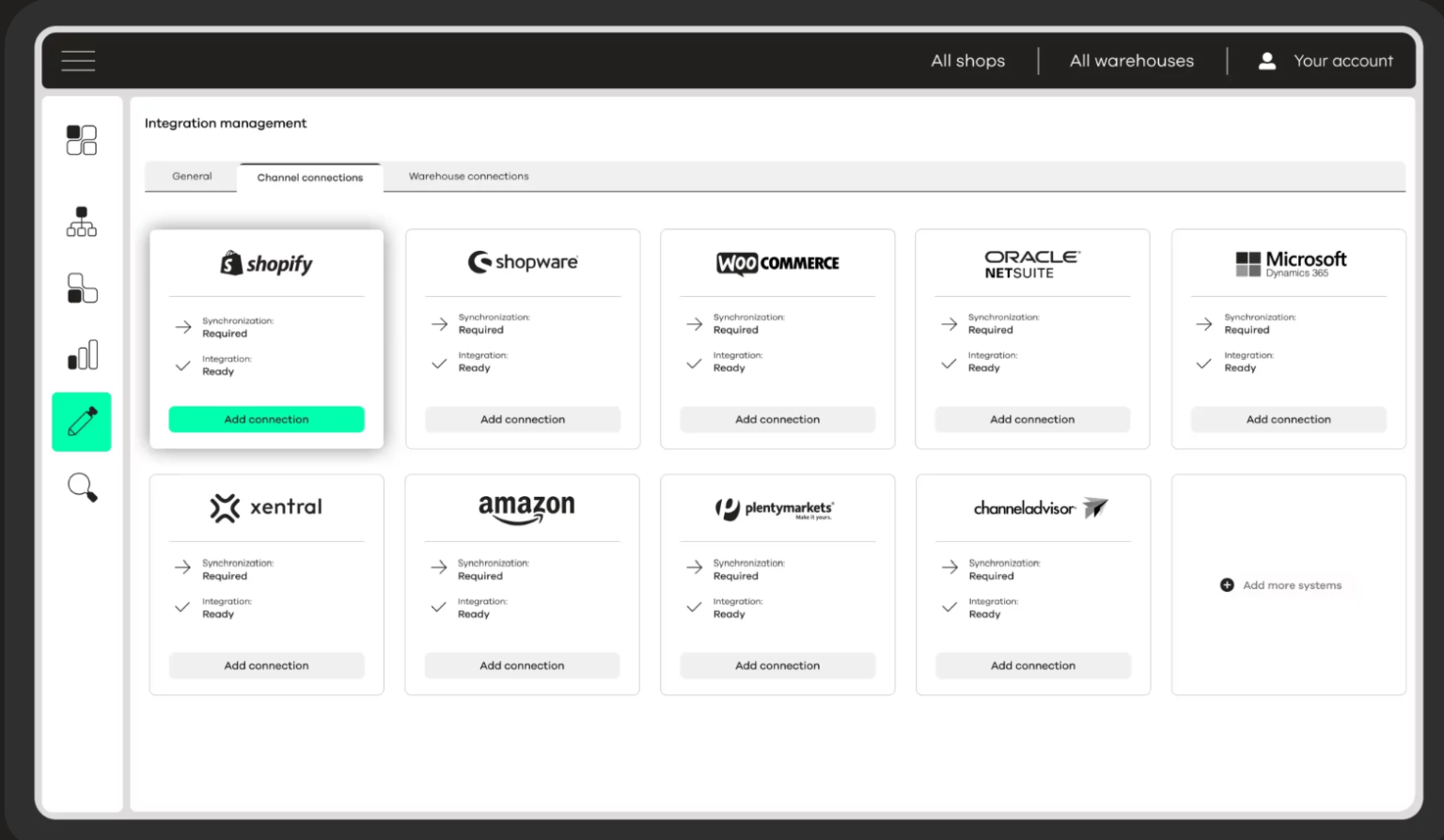1444x840 pixels.
Task: Click Shopify integration checkmark icon
Action: coord(183,366)
